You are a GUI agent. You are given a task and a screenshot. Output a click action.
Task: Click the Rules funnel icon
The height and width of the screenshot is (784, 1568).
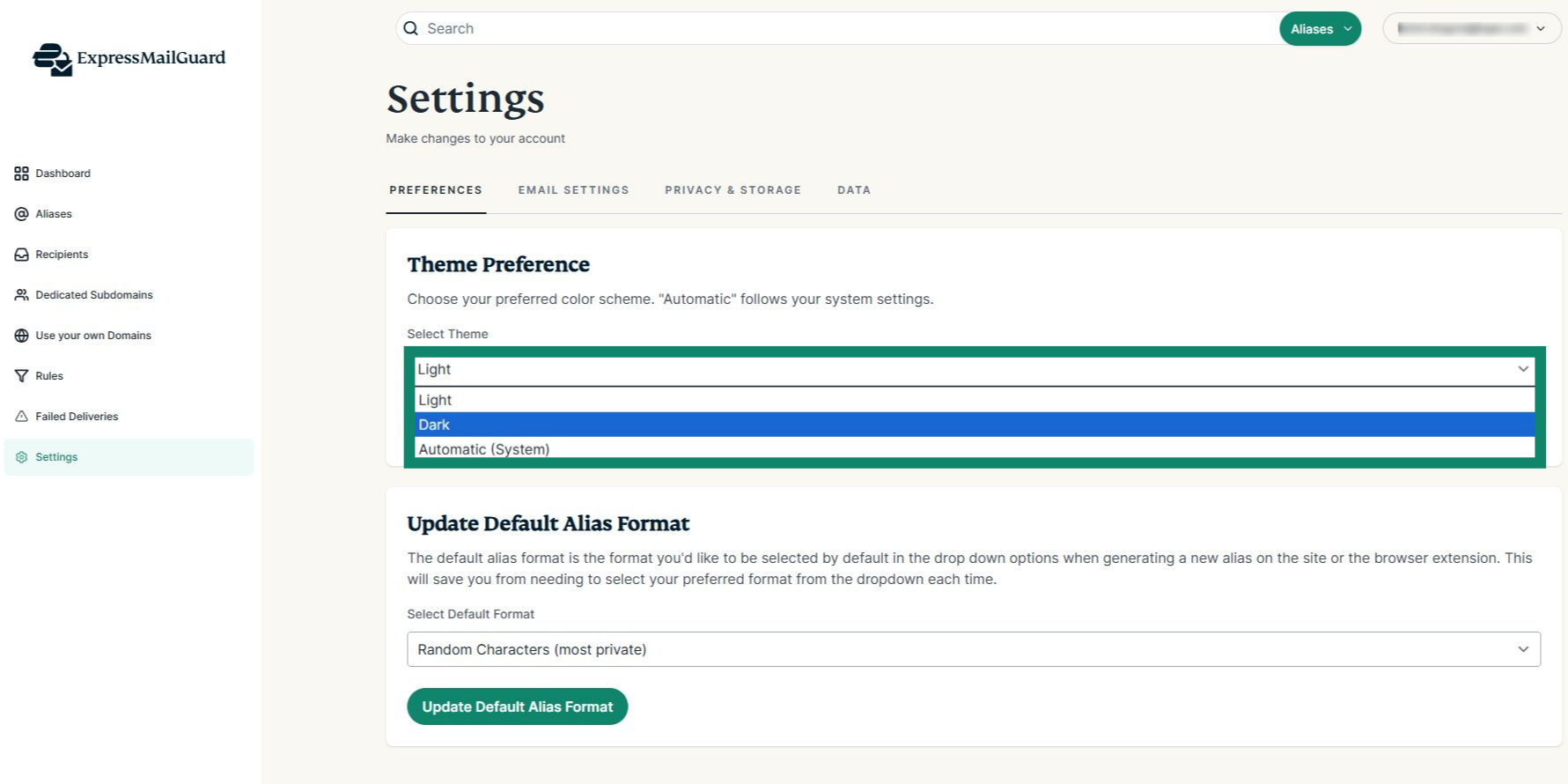[21, 376]
